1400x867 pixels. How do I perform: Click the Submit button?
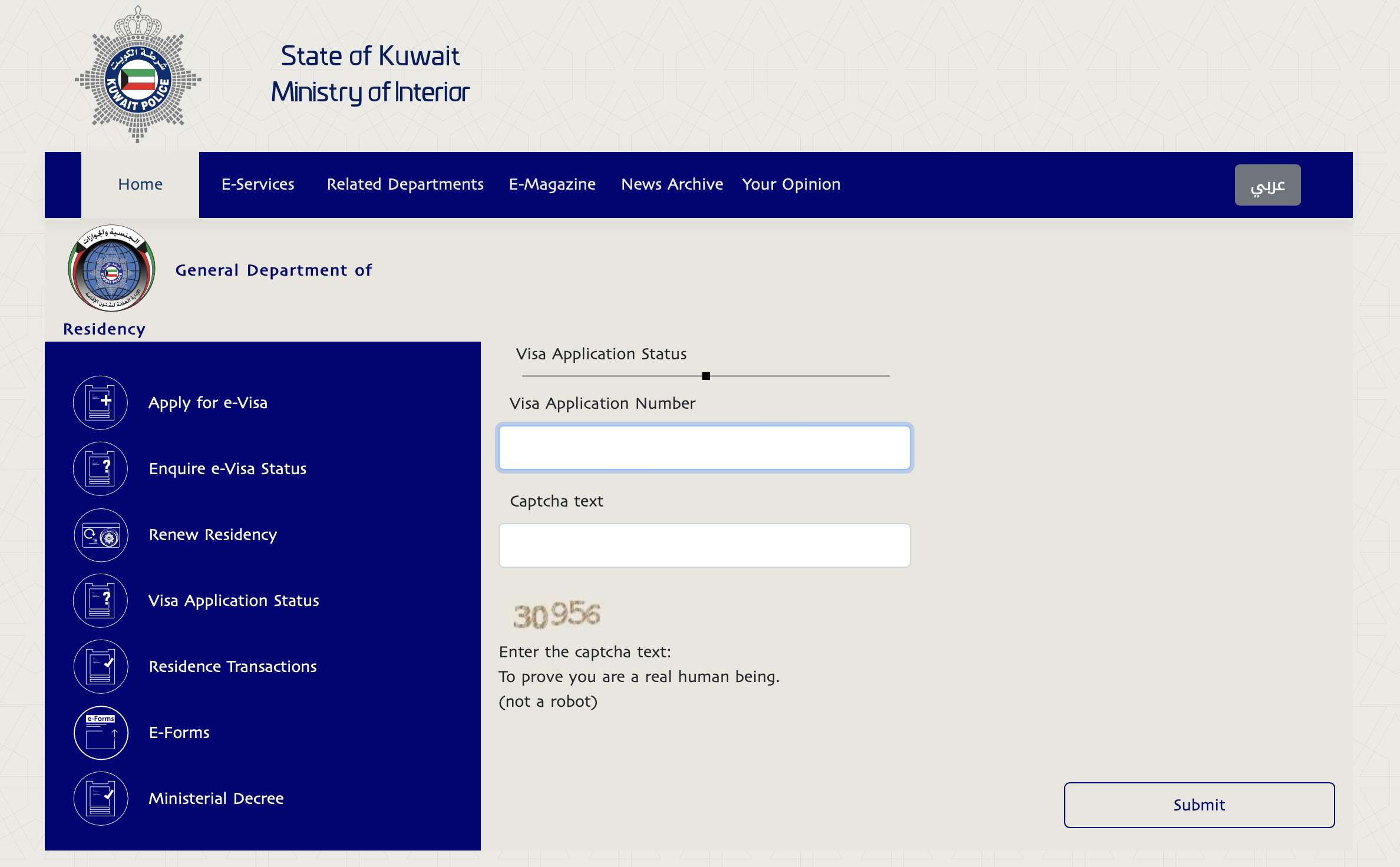click(1199, 805)
